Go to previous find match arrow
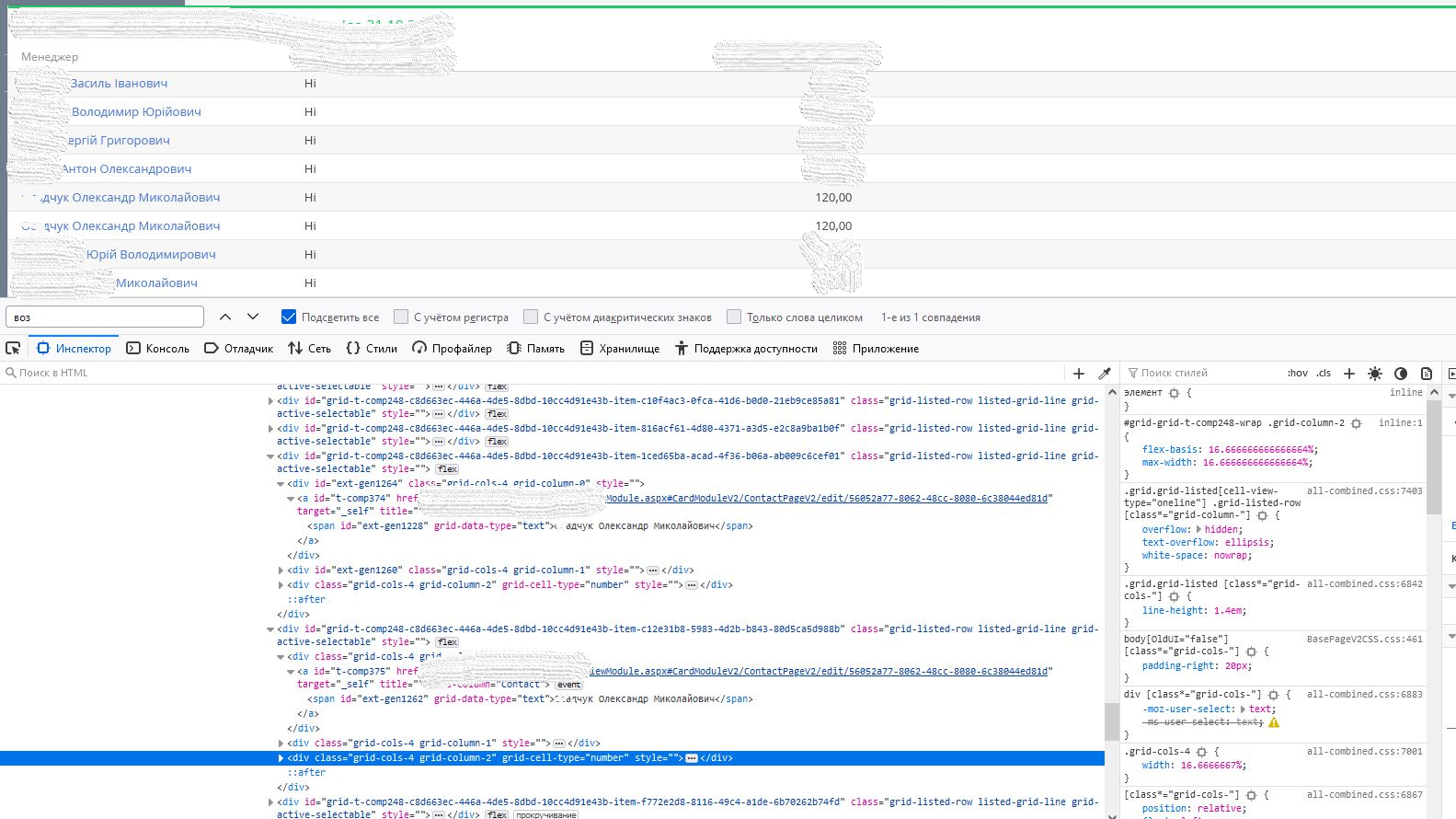The height and width of the screenshot is (819, 1456). tap(225, 317)
